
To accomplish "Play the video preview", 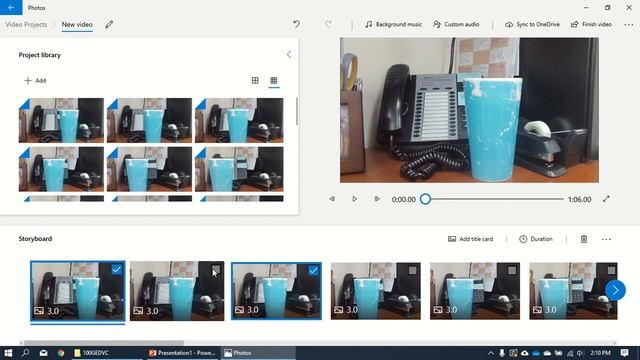I will coord(354,199).
